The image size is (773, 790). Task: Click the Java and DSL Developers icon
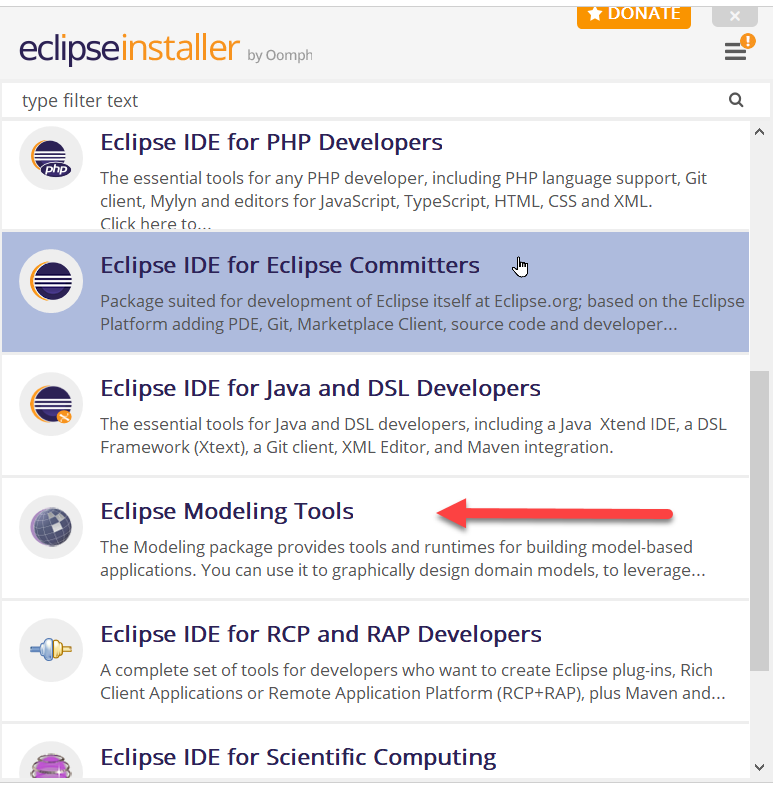51,404
